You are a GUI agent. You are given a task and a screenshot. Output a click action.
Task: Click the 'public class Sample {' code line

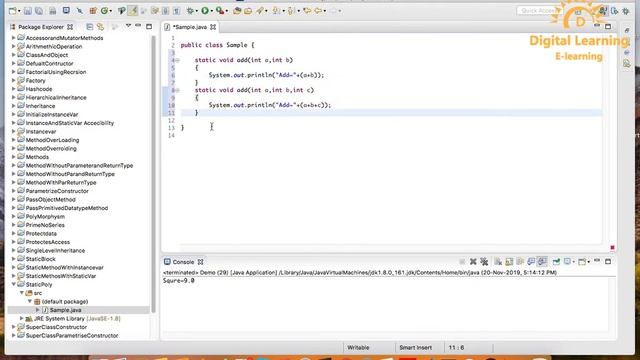point(217,45)
